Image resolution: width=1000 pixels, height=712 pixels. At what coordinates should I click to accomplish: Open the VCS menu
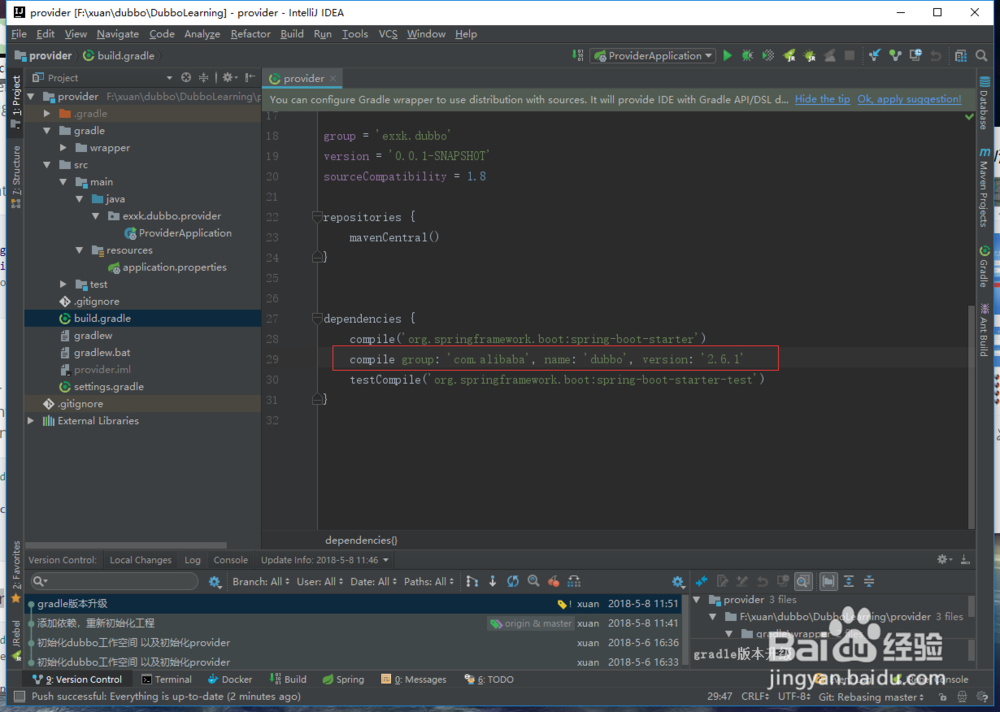(x=388, y=34)
